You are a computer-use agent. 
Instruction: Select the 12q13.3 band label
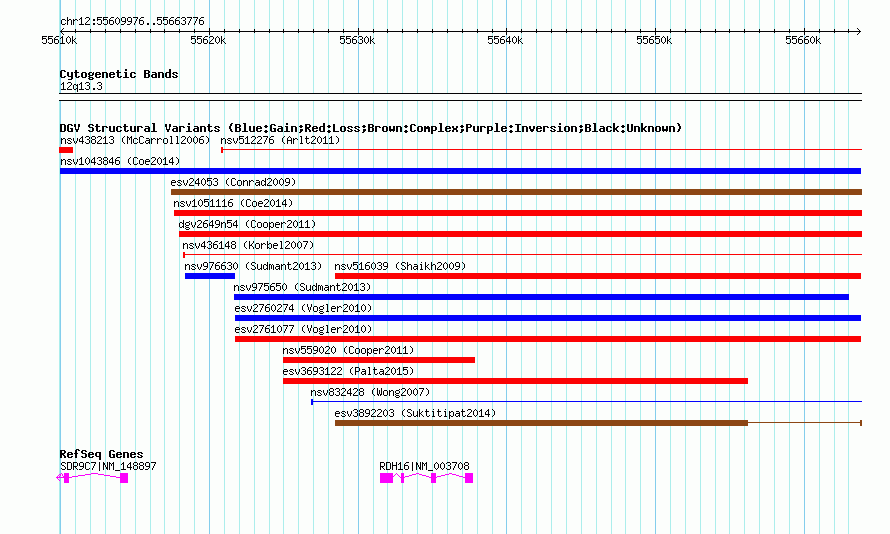(81, 86)
